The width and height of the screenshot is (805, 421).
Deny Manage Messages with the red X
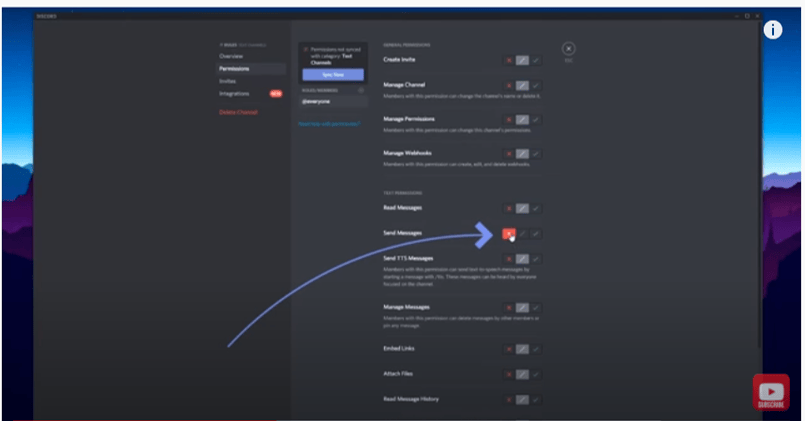click(509, 308)
